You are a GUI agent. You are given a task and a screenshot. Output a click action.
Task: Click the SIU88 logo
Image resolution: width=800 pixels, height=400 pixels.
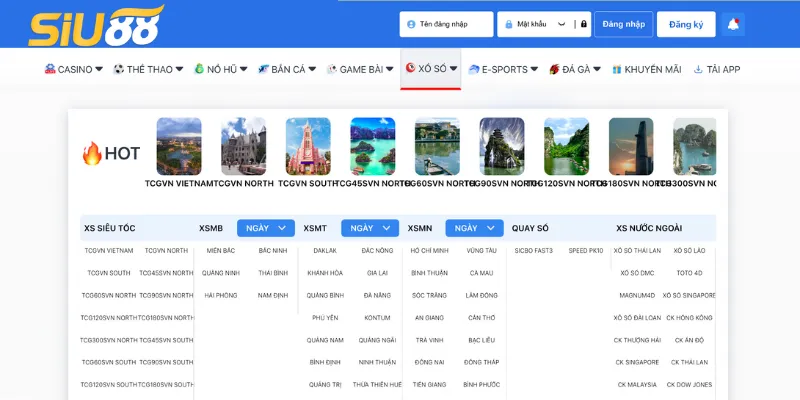click(x=96, y=26)
